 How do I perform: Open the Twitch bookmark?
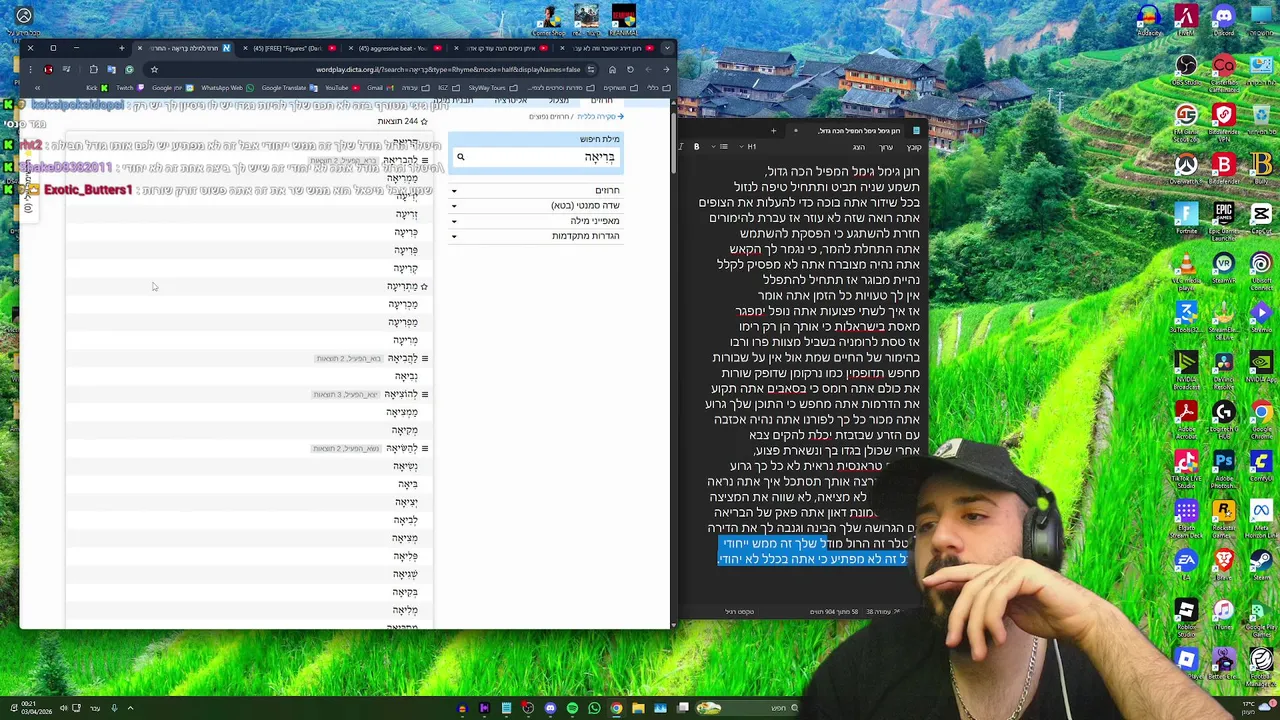coord(131,88)
